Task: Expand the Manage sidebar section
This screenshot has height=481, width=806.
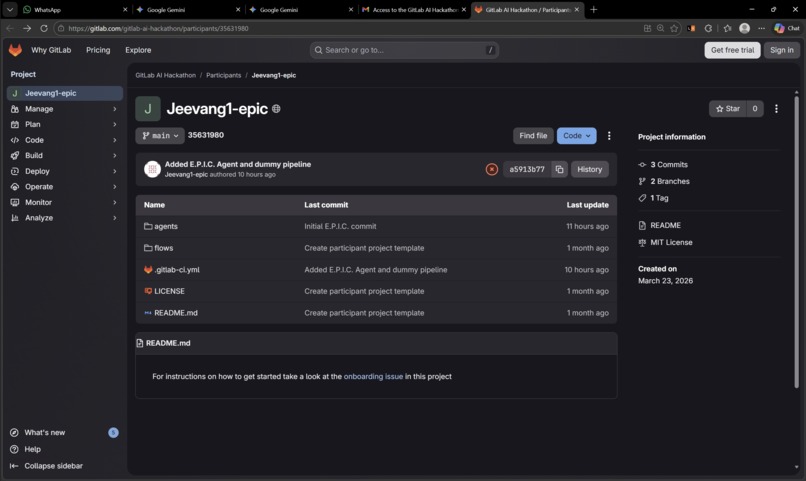Action: (65, 109)
